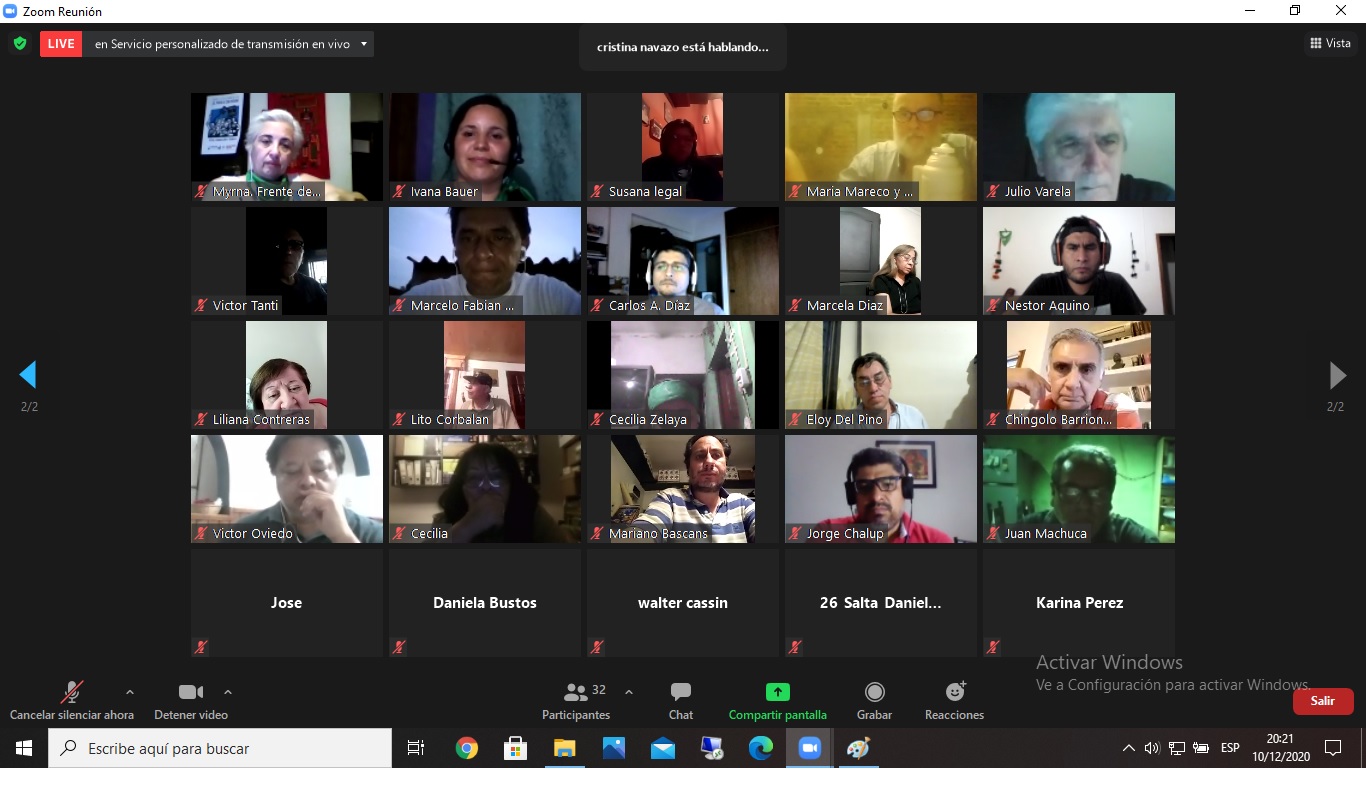Viewport: 1366px width, 800px height.
Task: Open File Explorer from the taskbar
Action: coord(565,748)
